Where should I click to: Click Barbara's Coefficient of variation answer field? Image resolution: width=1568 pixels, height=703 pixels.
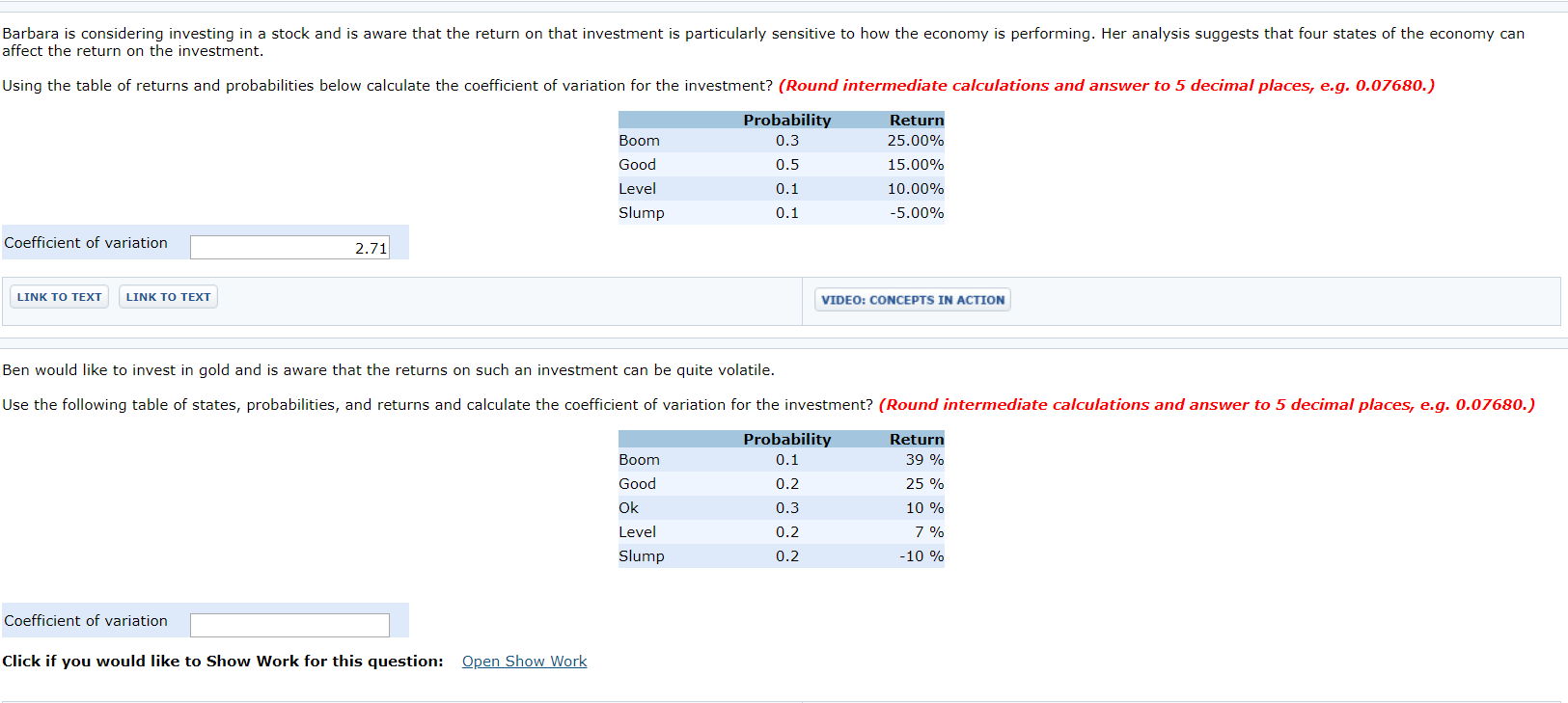click(x=289, y=247)
